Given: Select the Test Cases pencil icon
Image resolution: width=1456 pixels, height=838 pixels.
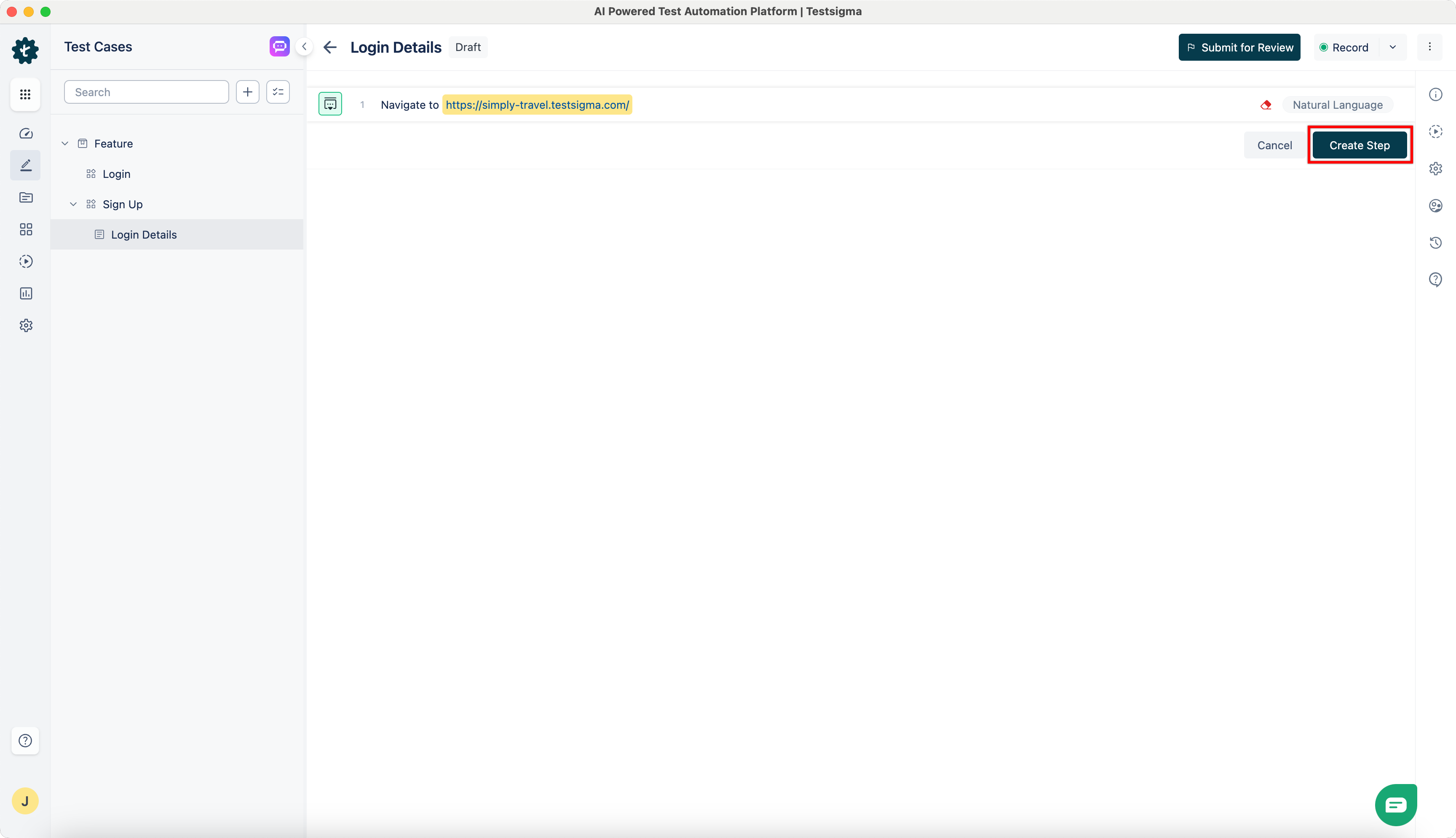Looking at the screenshot, I should (26, 165).
